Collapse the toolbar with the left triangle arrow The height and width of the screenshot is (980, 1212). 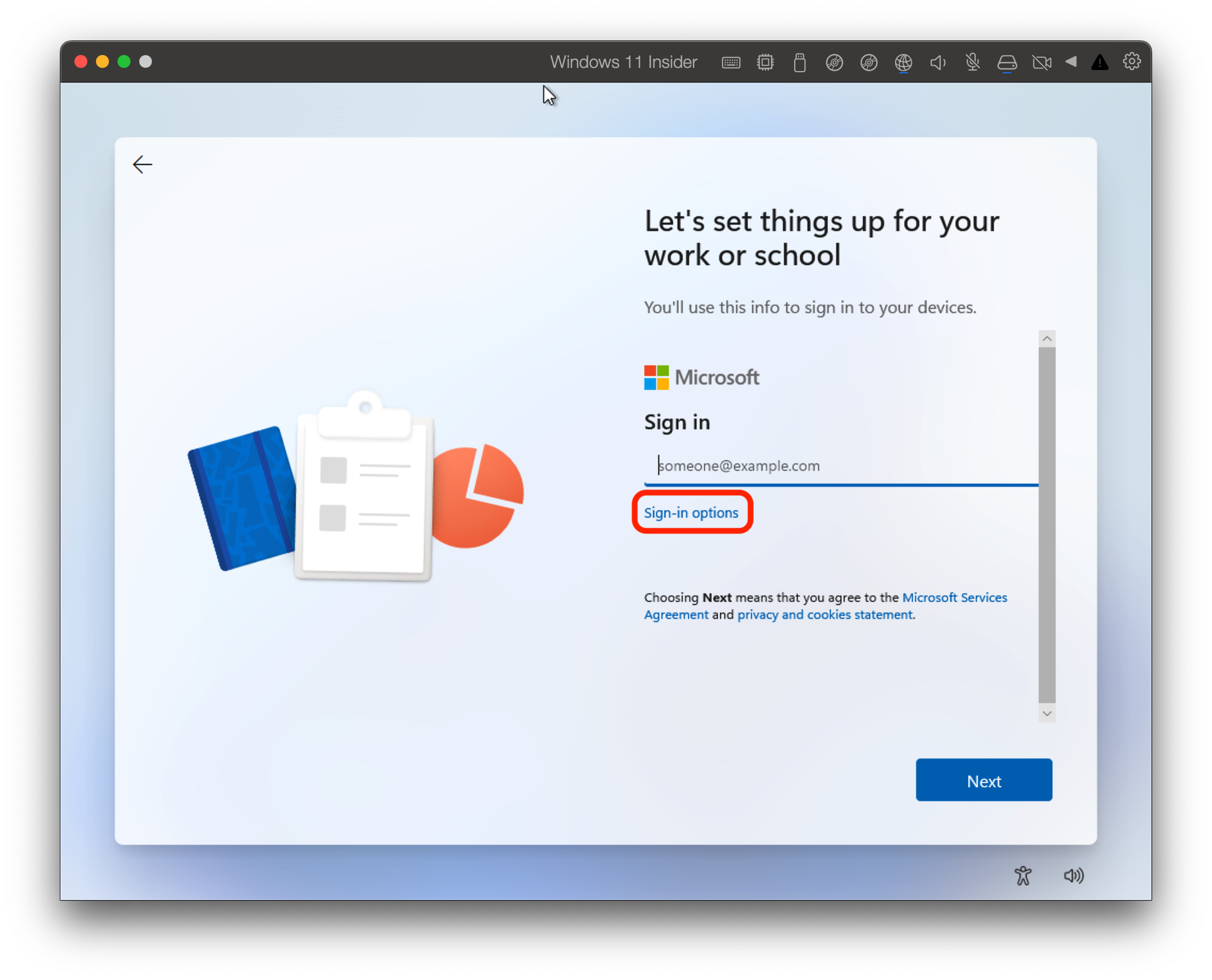pyautogui.click(x=1070, y=61)
